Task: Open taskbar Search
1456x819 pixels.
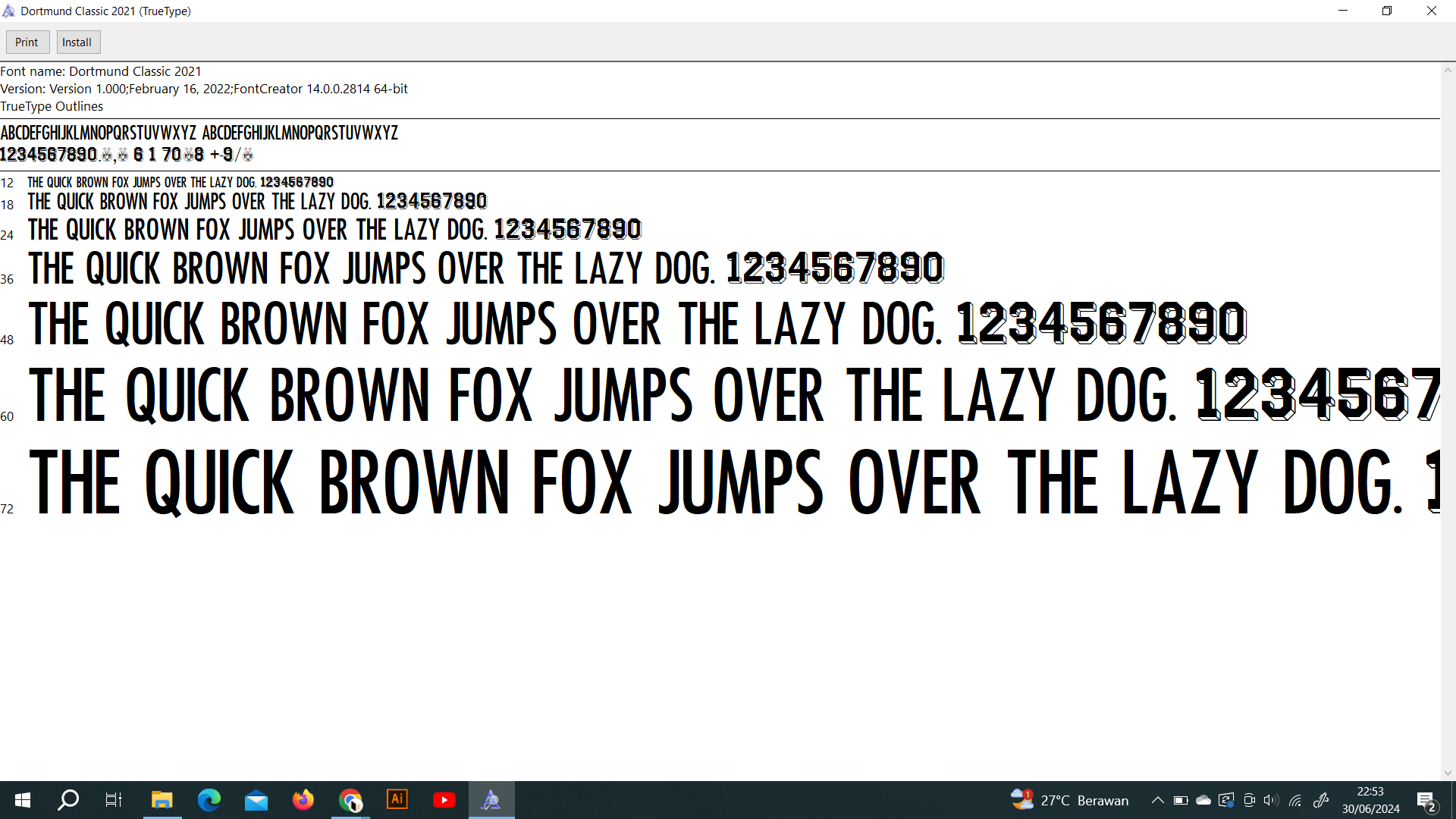Action: click(x=68, y=800)
